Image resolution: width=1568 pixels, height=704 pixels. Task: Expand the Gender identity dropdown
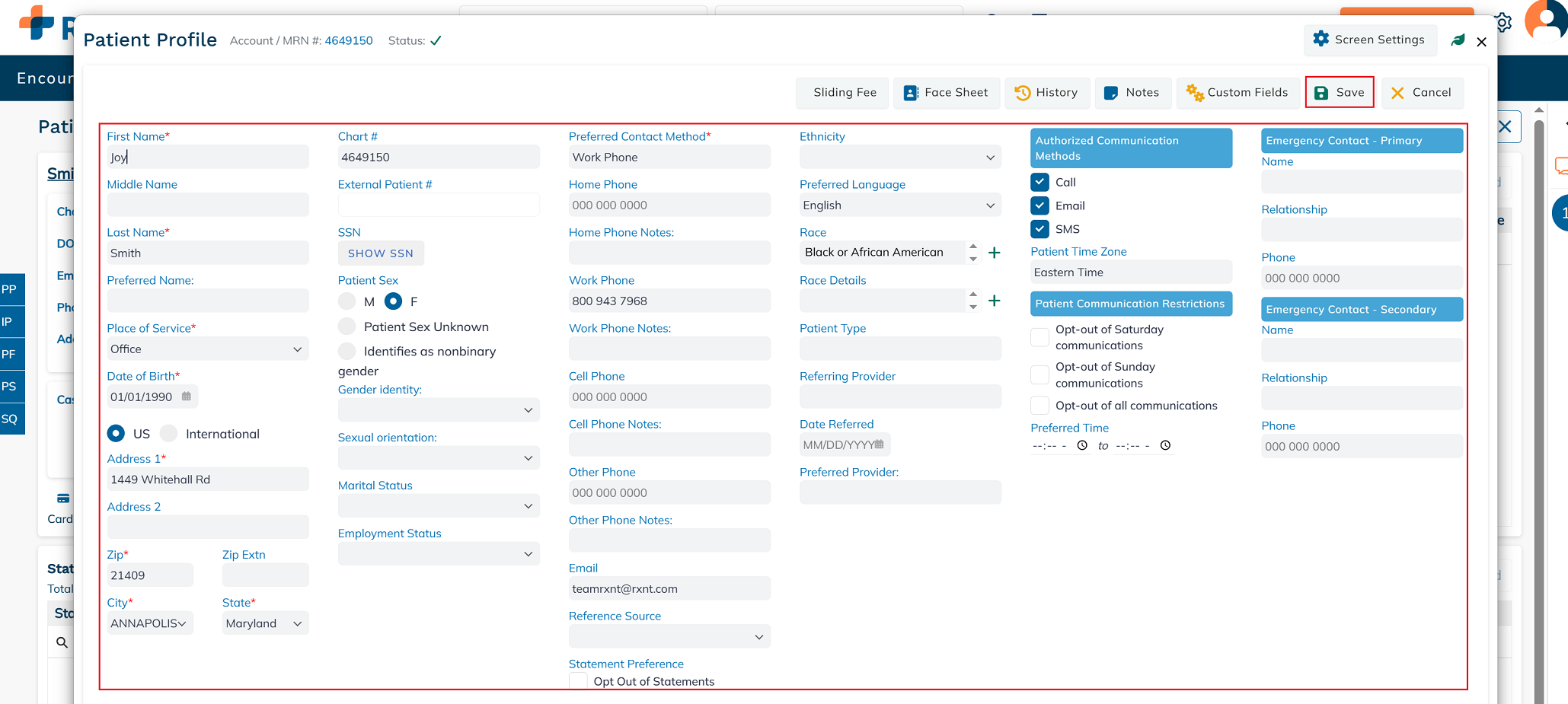coord(439,409)
